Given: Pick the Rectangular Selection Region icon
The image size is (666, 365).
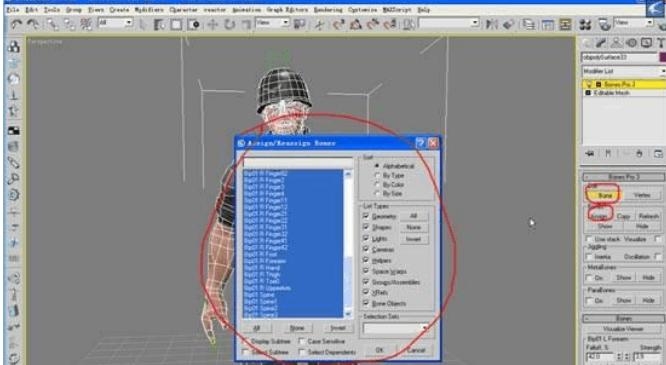Looking at the screenshot, I should [176, 24].
